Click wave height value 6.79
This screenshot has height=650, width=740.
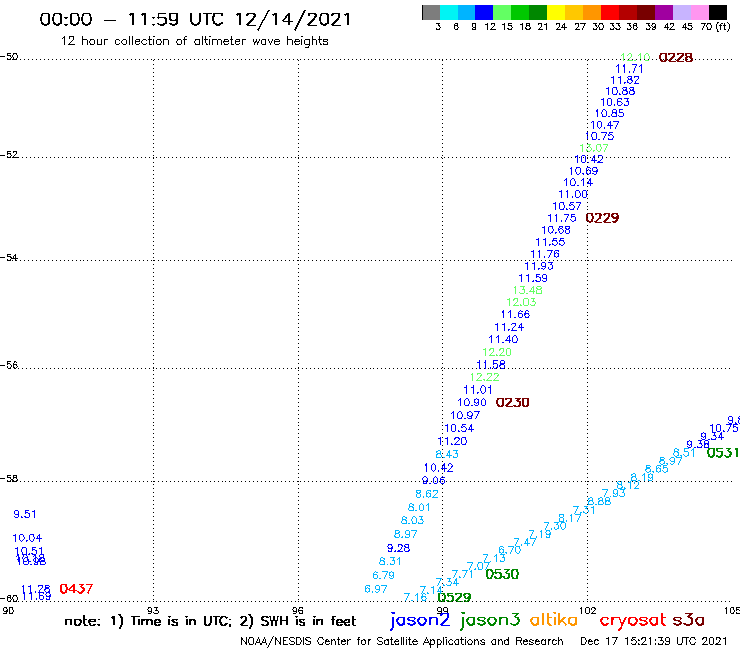coord(383,575)
